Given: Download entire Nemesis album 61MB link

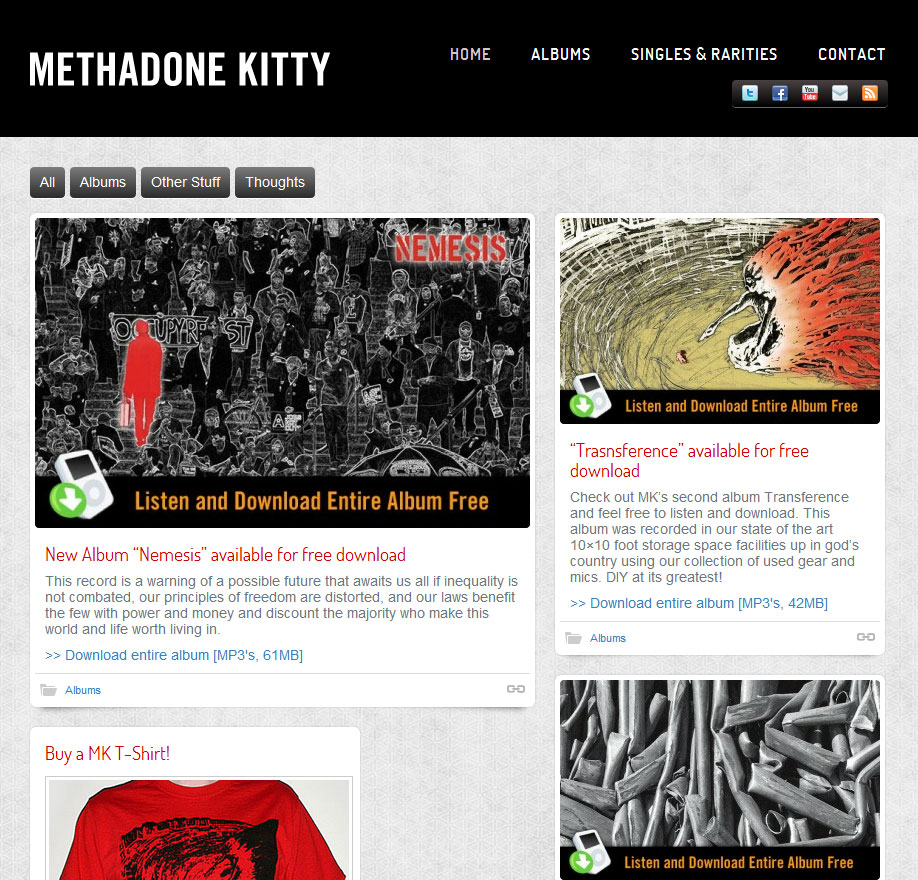Looking at the screenshot, I should (x=174, y=655).
